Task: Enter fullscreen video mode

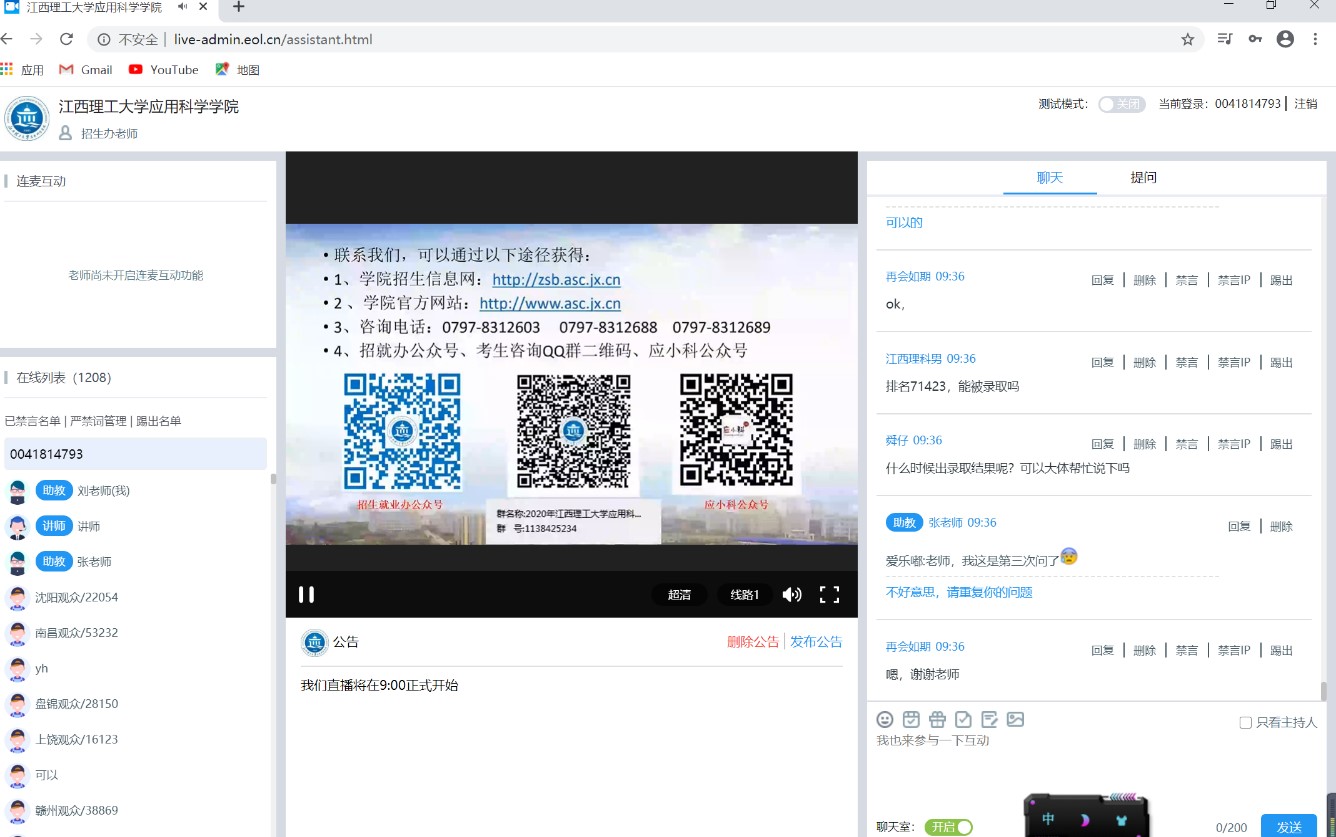Action: coord(829,594)
